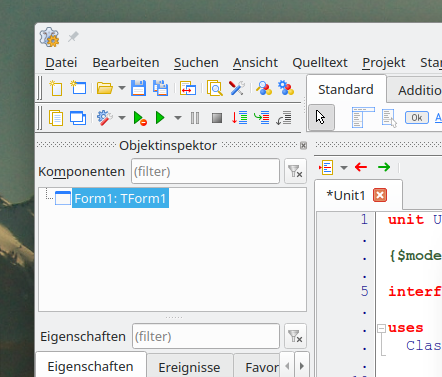
Task: Select the pointer selection tool
Action: coord(321,117)
